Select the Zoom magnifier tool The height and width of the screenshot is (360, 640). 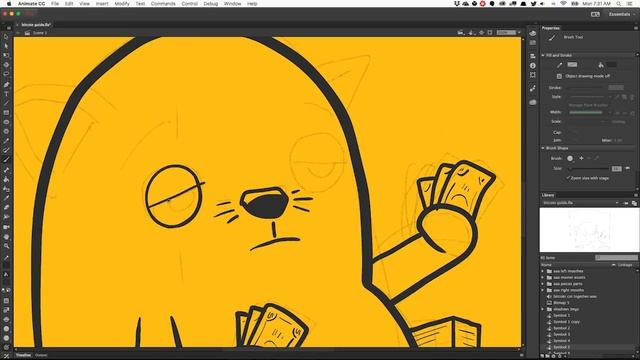point(6,246)
